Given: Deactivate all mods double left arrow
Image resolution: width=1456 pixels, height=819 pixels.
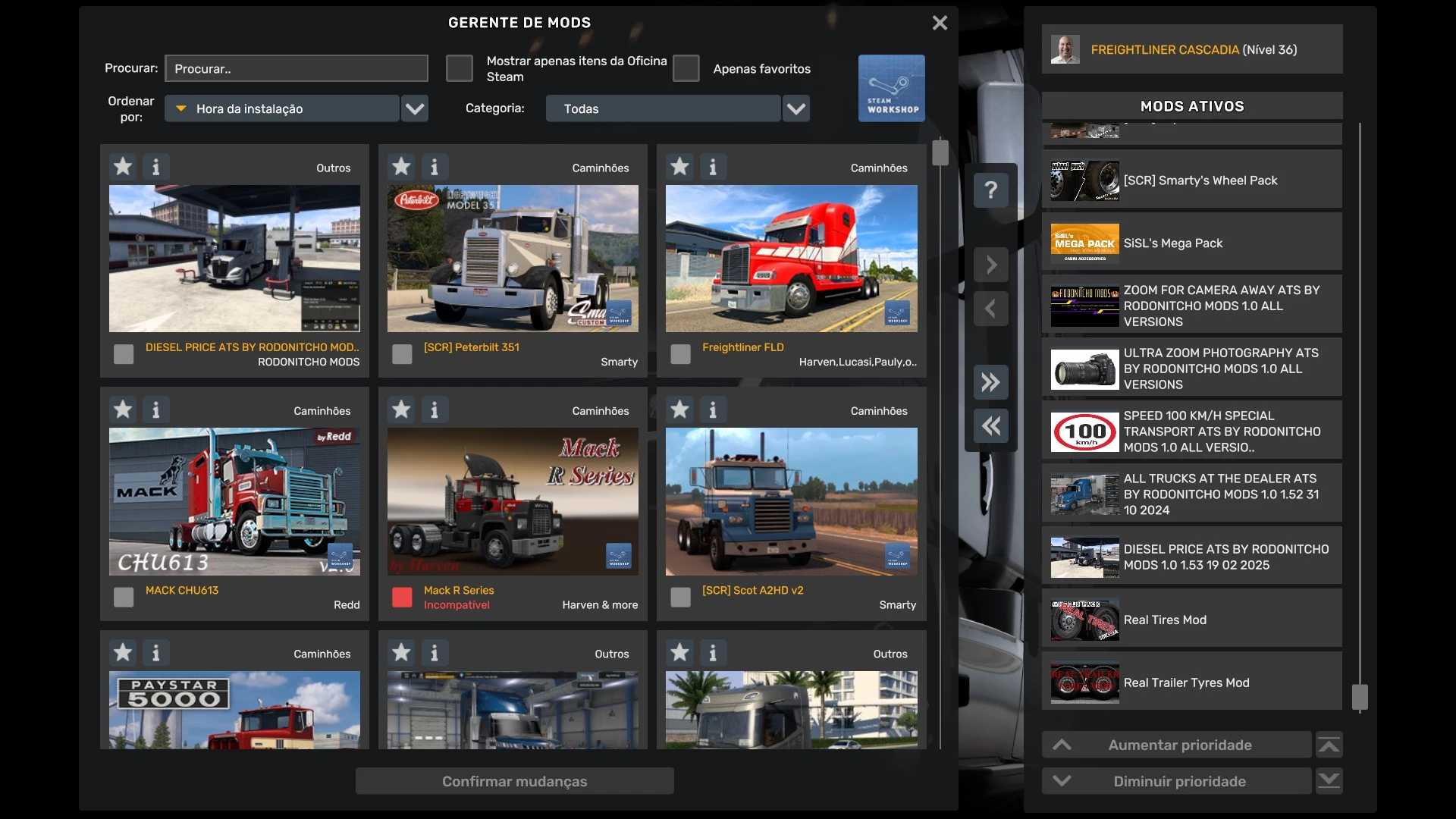Looking at the screenshot, I should 990,426.
